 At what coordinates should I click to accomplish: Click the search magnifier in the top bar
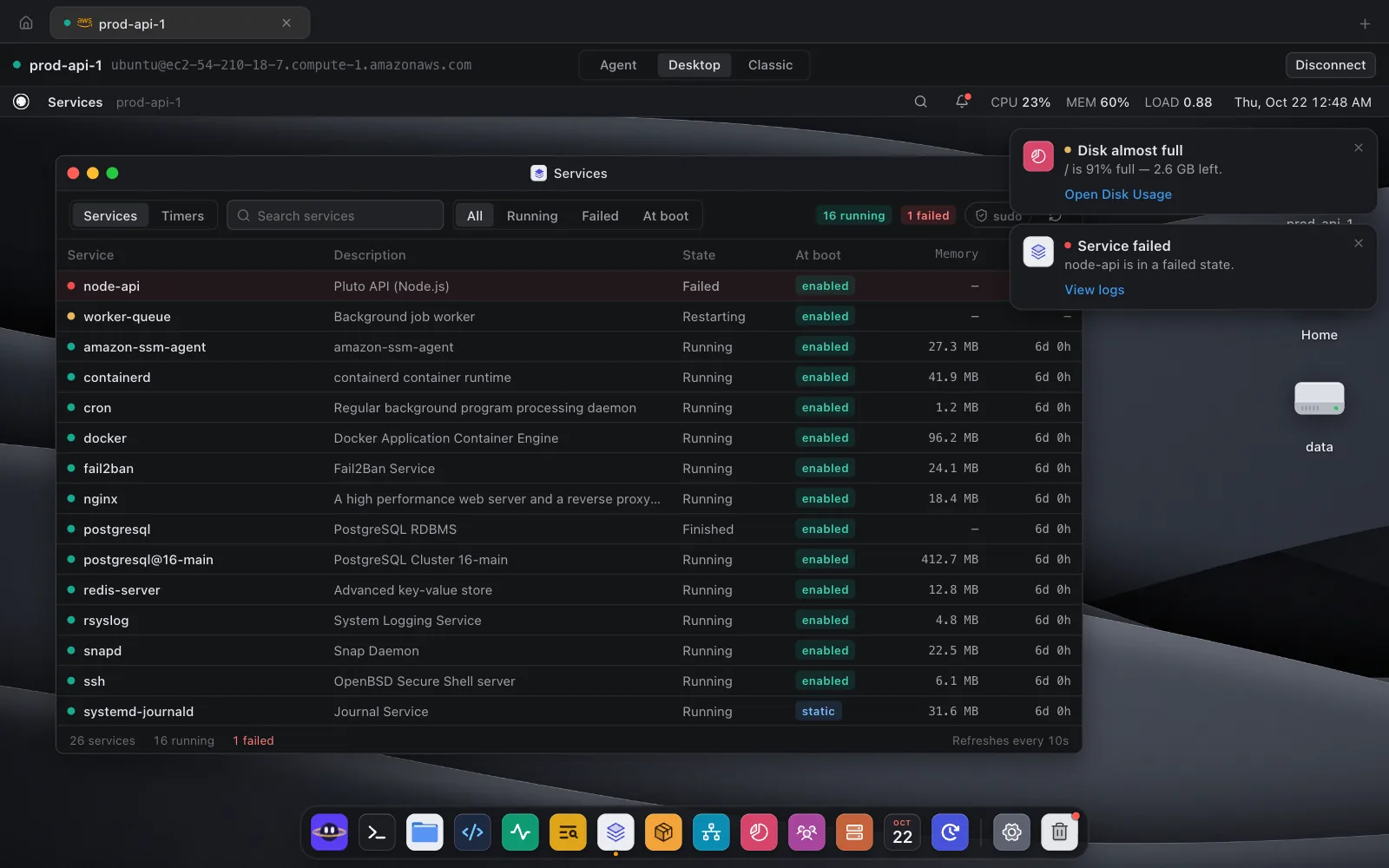tap(920, 102)
